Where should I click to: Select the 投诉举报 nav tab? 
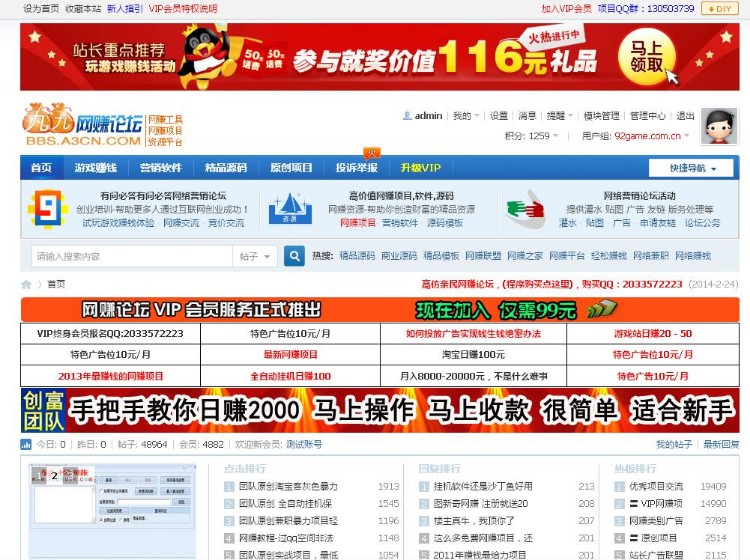click(356, 167)
